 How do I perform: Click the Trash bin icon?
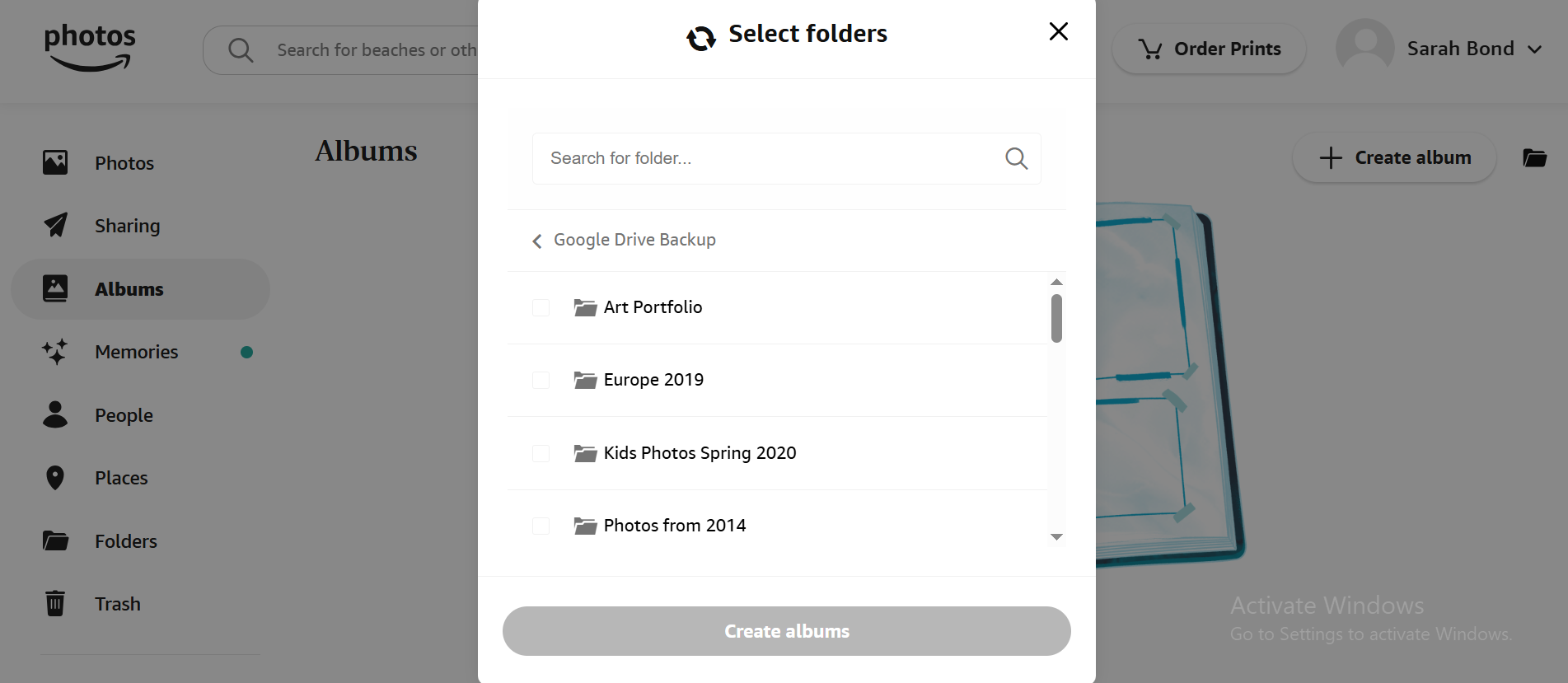coord(55,603)
